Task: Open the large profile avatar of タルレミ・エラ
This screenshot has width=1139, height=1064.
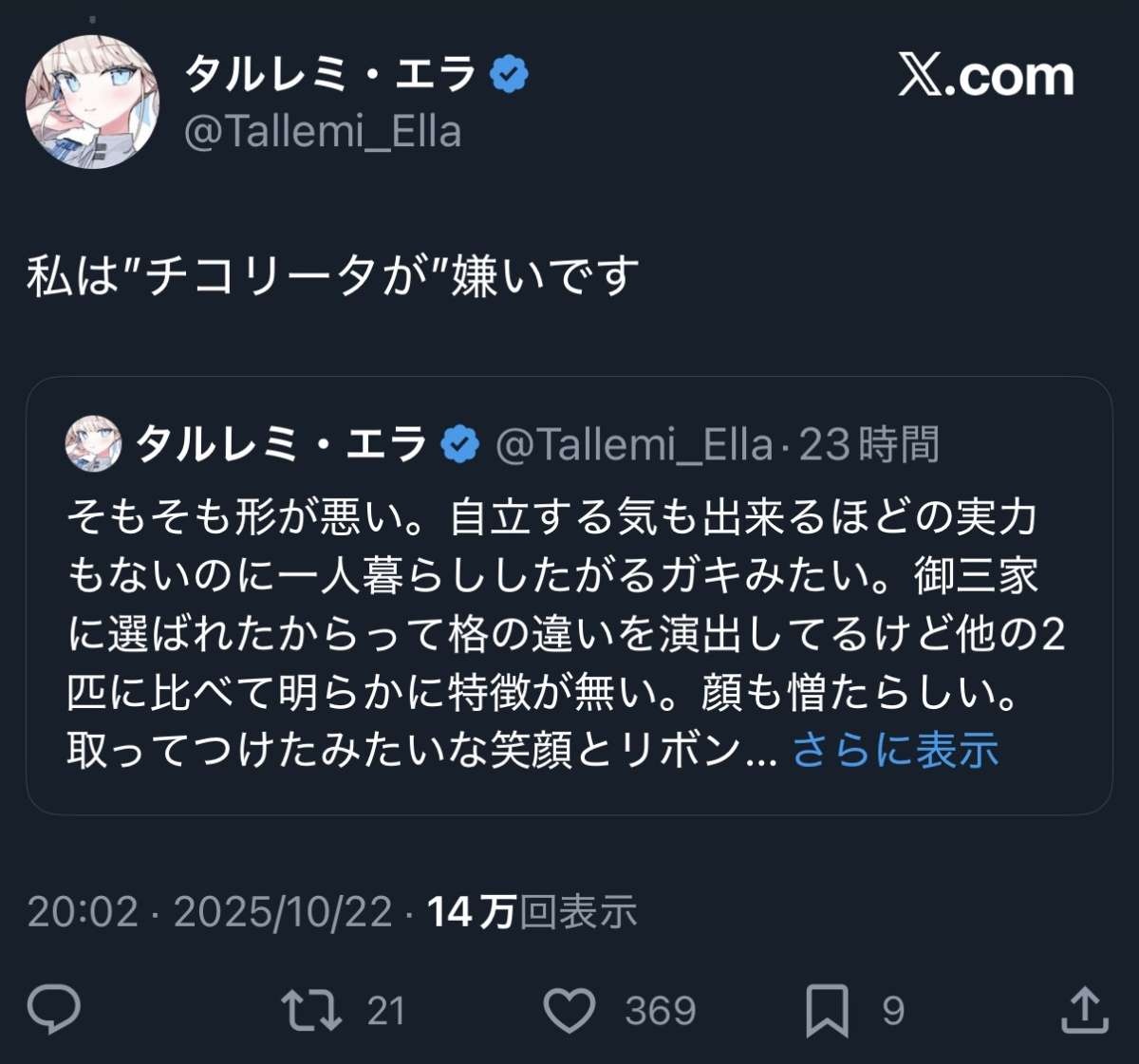Action: (92, 103)
